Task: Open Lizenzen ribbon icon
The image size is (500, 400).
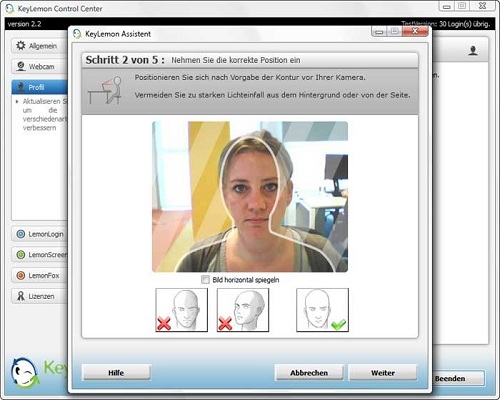Action: click(x=21, y=296)
